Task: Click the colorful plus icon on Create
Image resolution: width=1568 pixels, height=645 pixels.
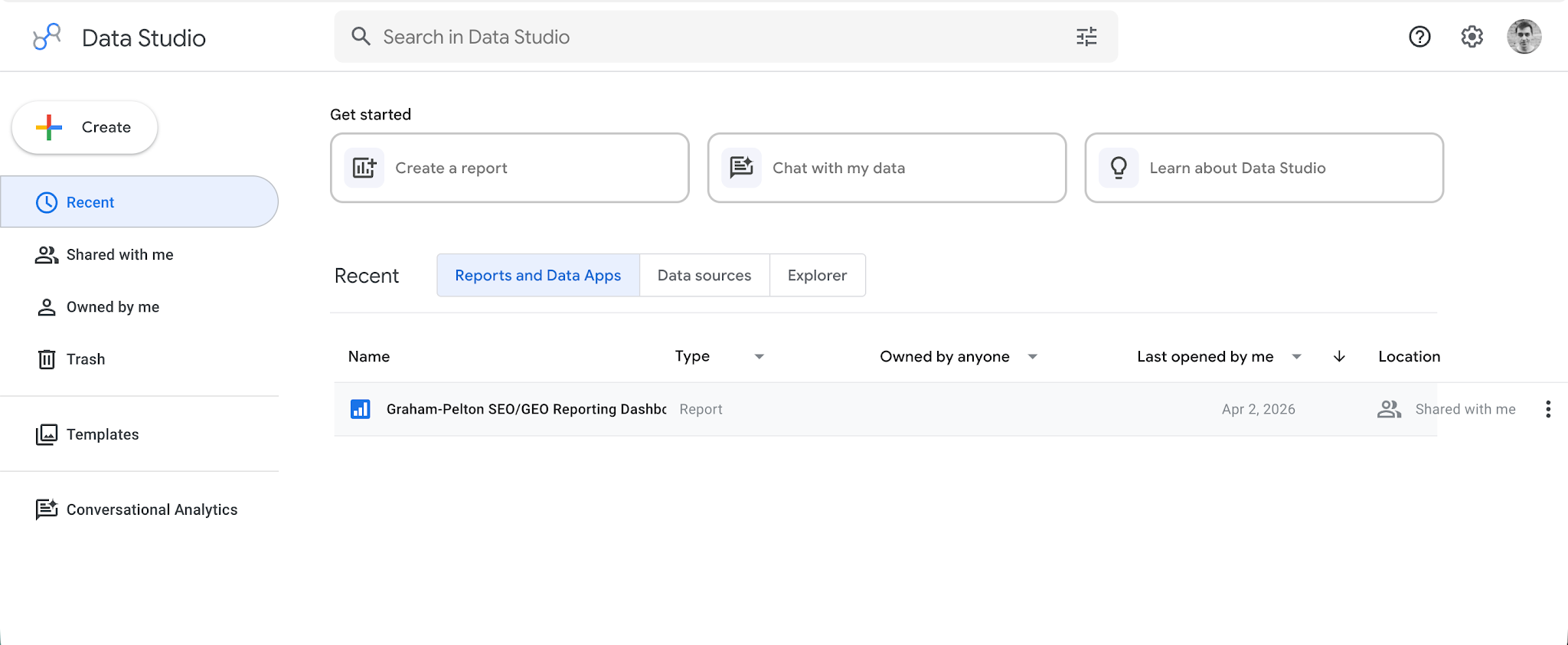Action: coord(49,127)
